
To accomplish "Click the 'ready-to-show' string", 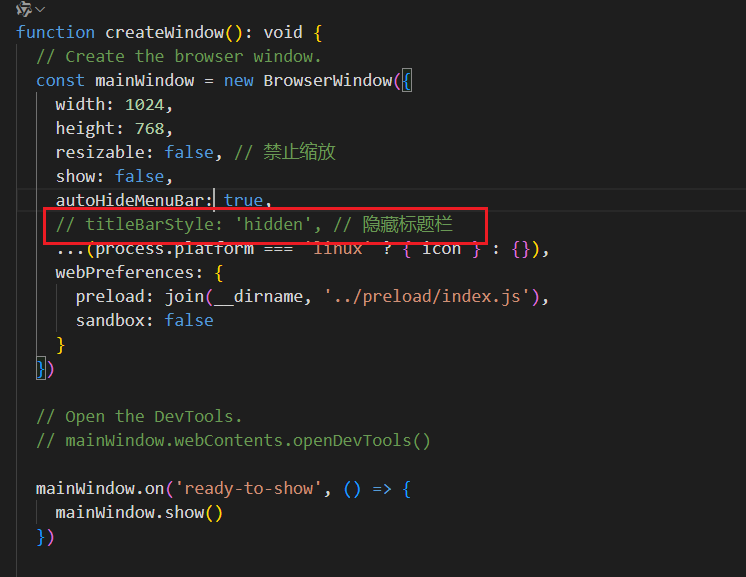I will (249, 489).
